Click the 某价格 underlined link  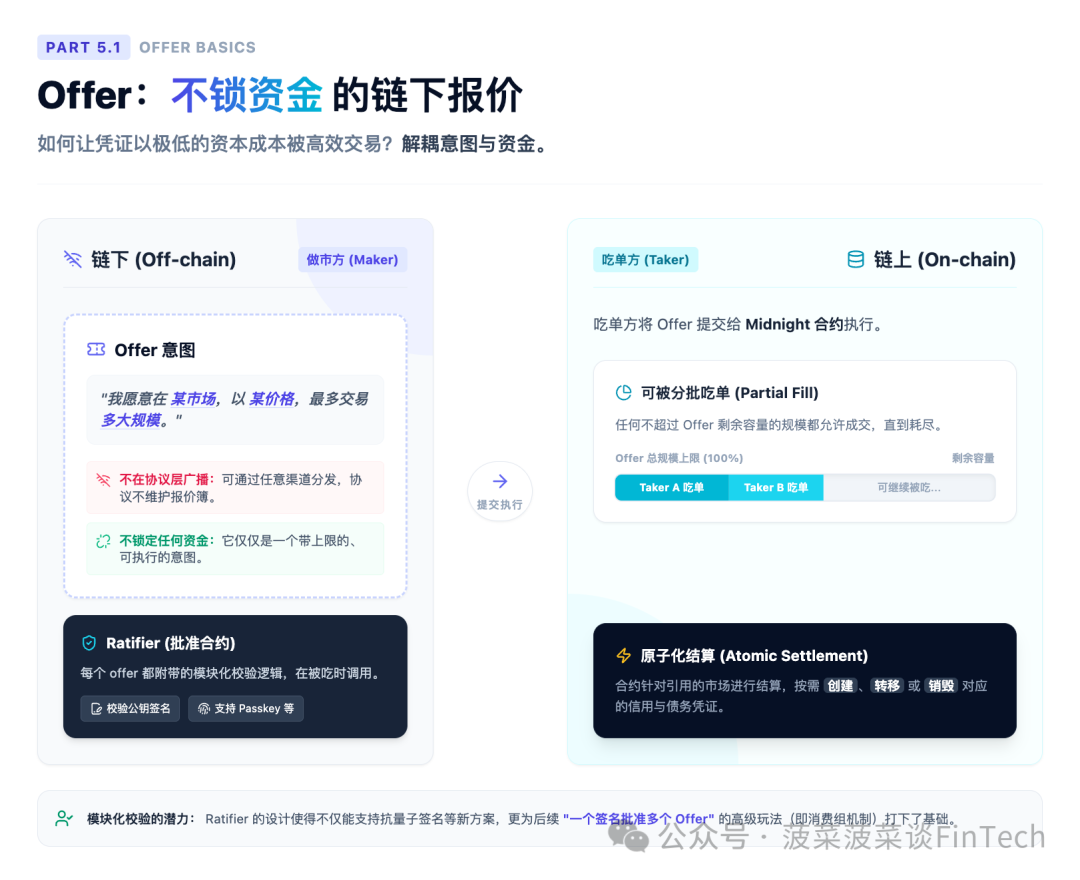coord(272,399)
